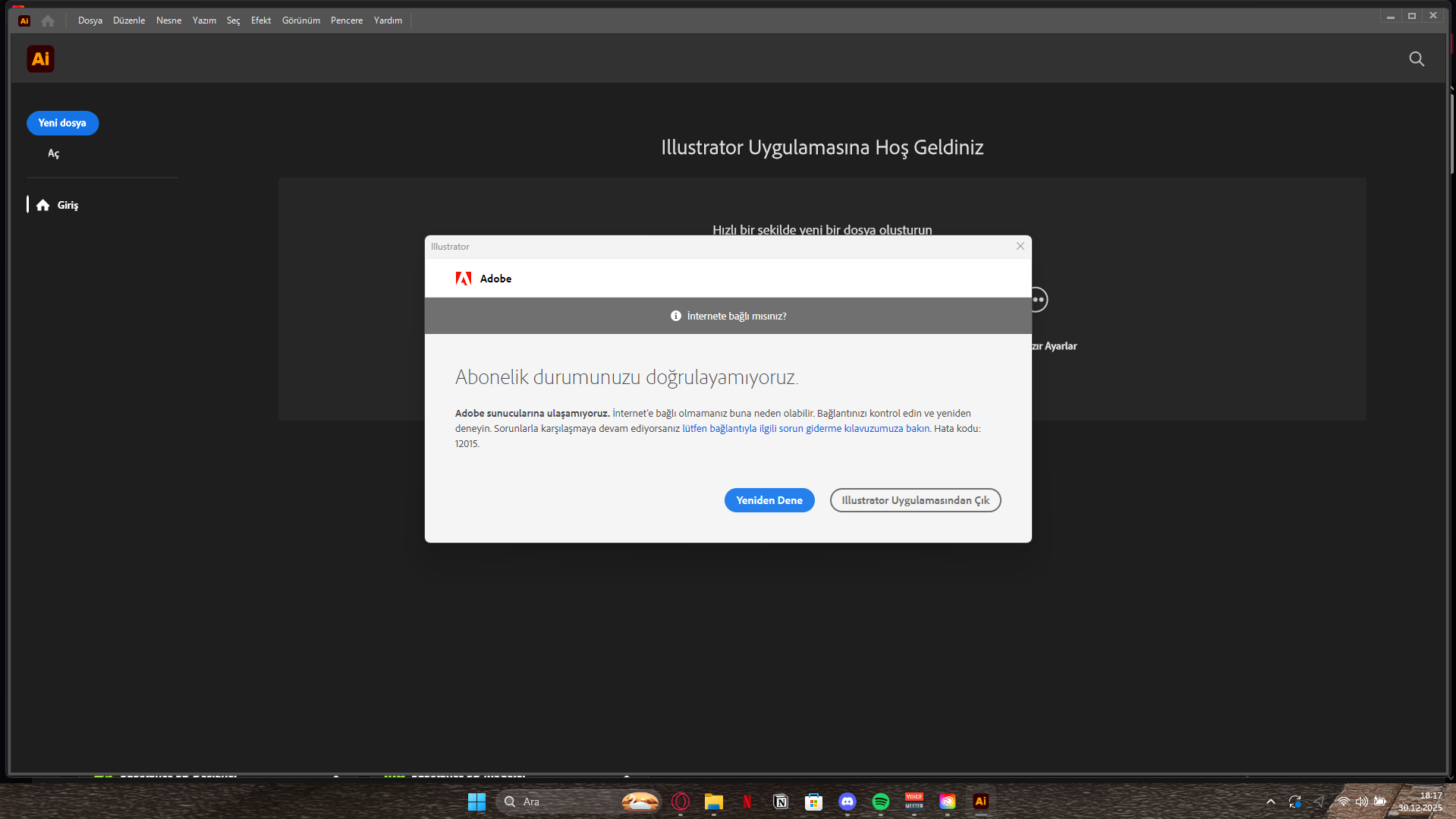Click the 'Yeni dosya' button
Image resolution: width=1456 pixels, height=819 pixels.
point(62,123)
